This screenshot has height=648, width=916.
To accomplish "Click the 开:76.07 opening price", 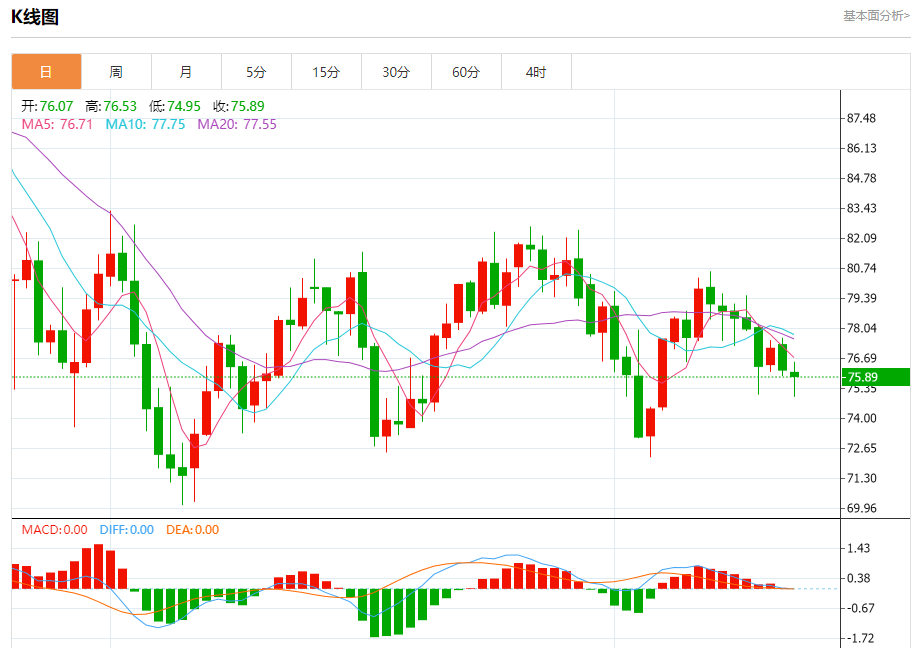I will (47, 106).
